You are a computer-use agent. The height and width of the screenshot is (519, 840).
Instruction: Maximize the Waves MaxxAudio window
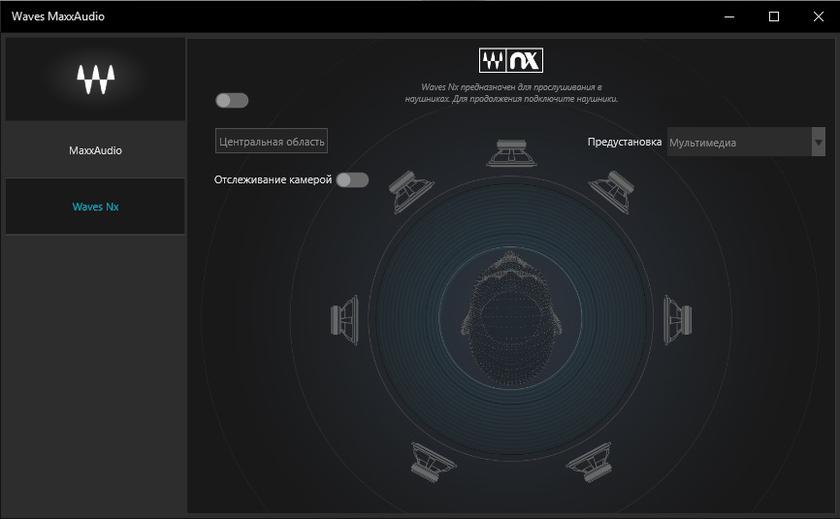tap(773, 16)
